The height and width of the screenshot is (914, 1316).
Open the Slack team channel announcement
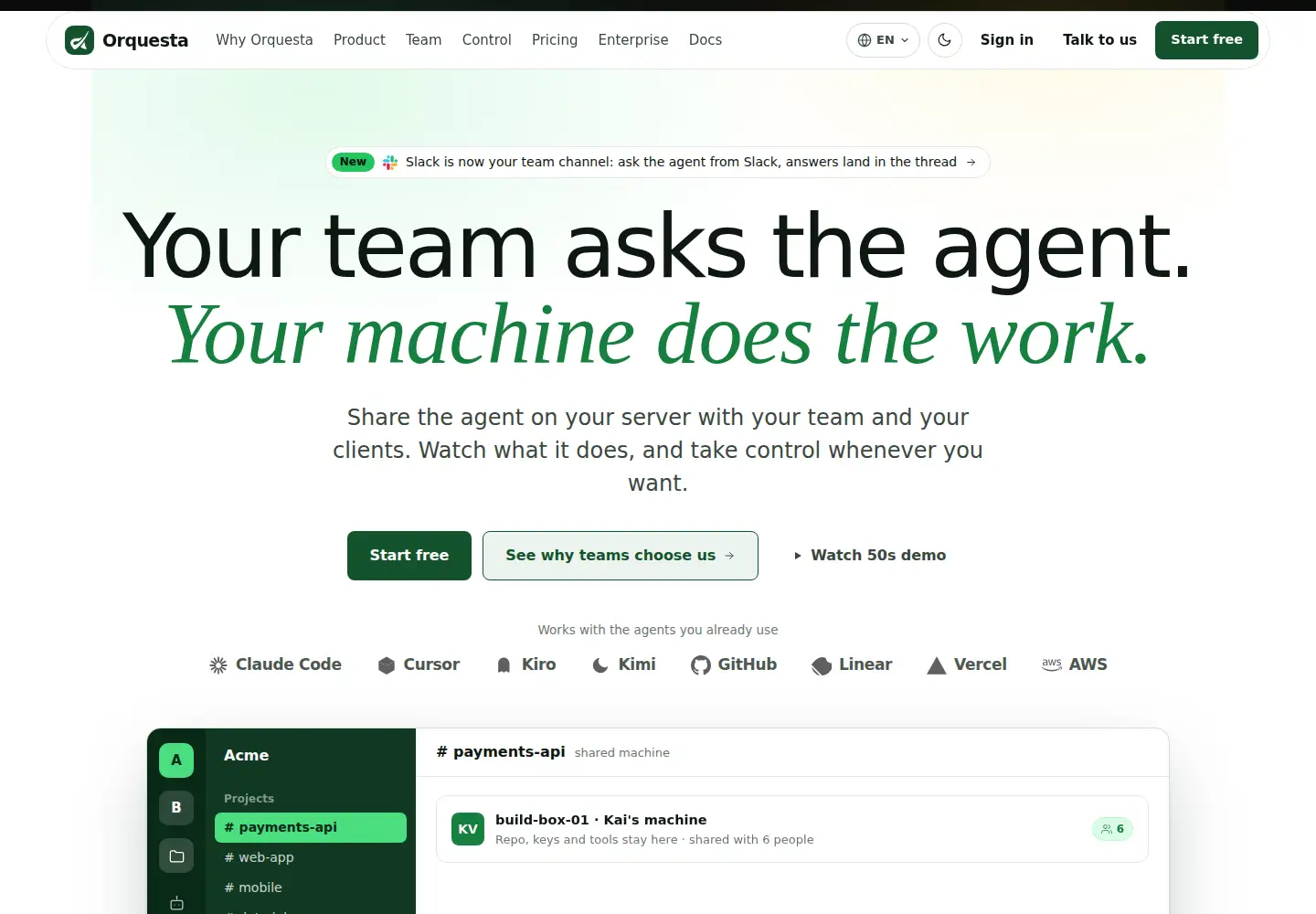pos(658,162)
